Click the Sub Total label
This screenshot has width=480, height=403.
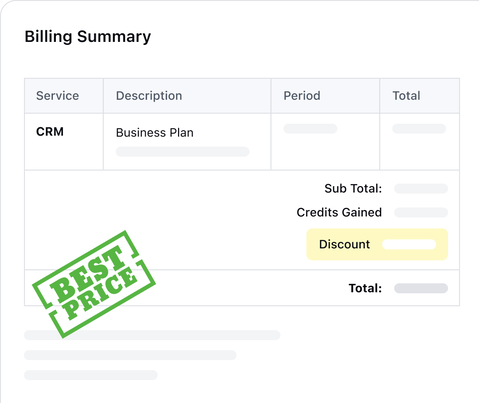coord(353,188)
